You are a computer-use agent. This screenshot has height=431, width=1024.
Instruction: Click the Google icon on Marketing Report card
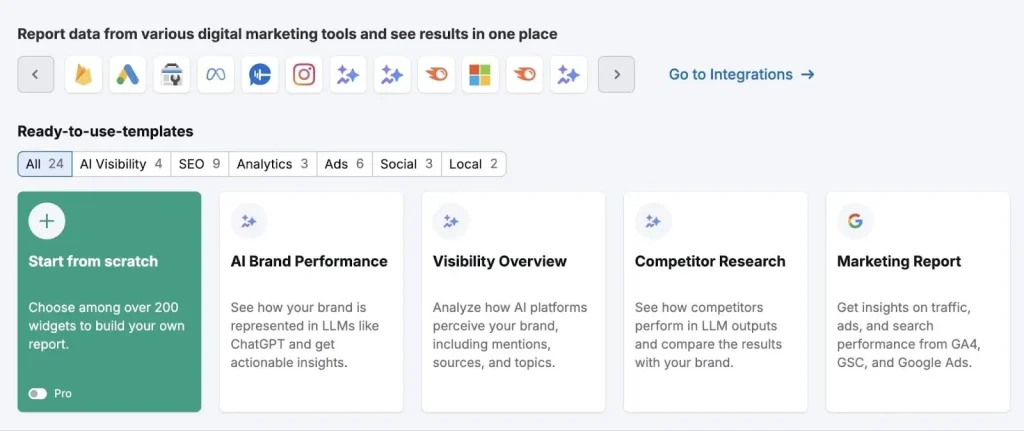[x=855, y=221]
